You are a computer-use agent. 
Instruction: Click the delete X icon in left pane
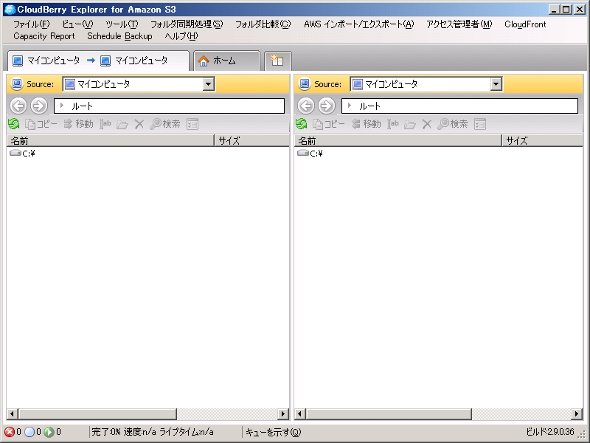pyautogui.click(x=139, y=124)
